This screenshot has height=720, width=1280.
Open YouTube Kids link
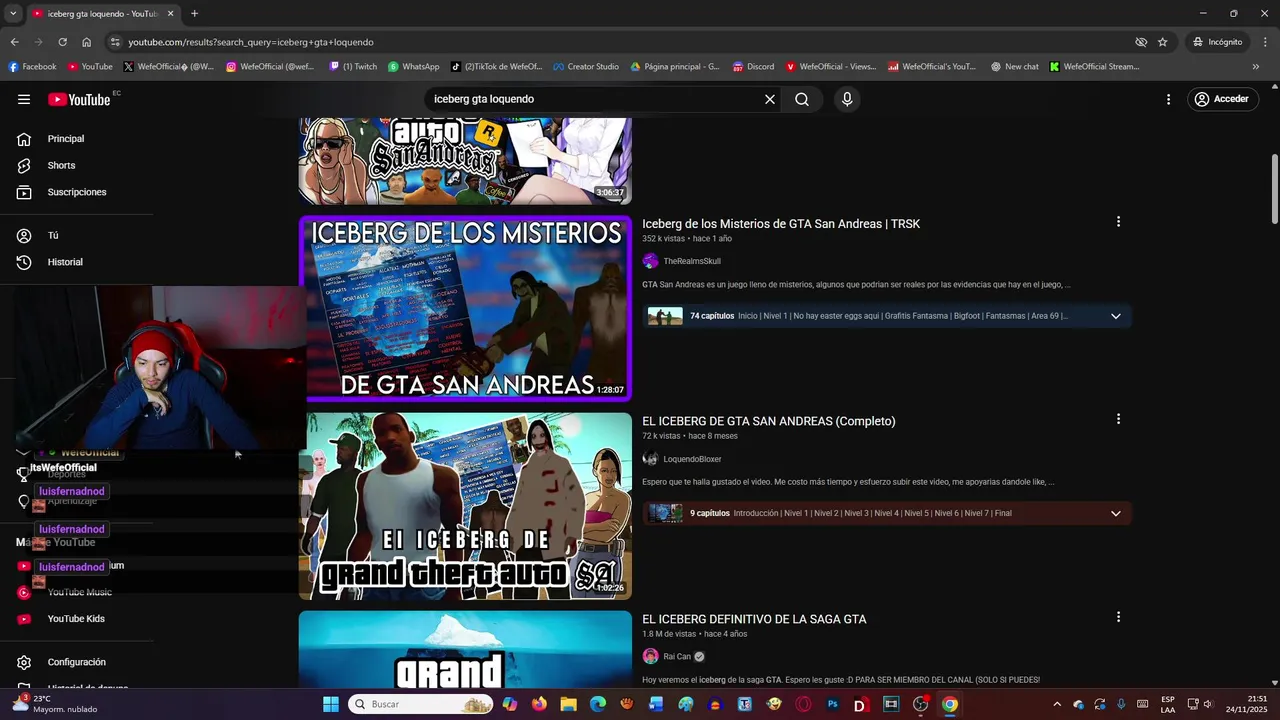(x=77, y=619)
